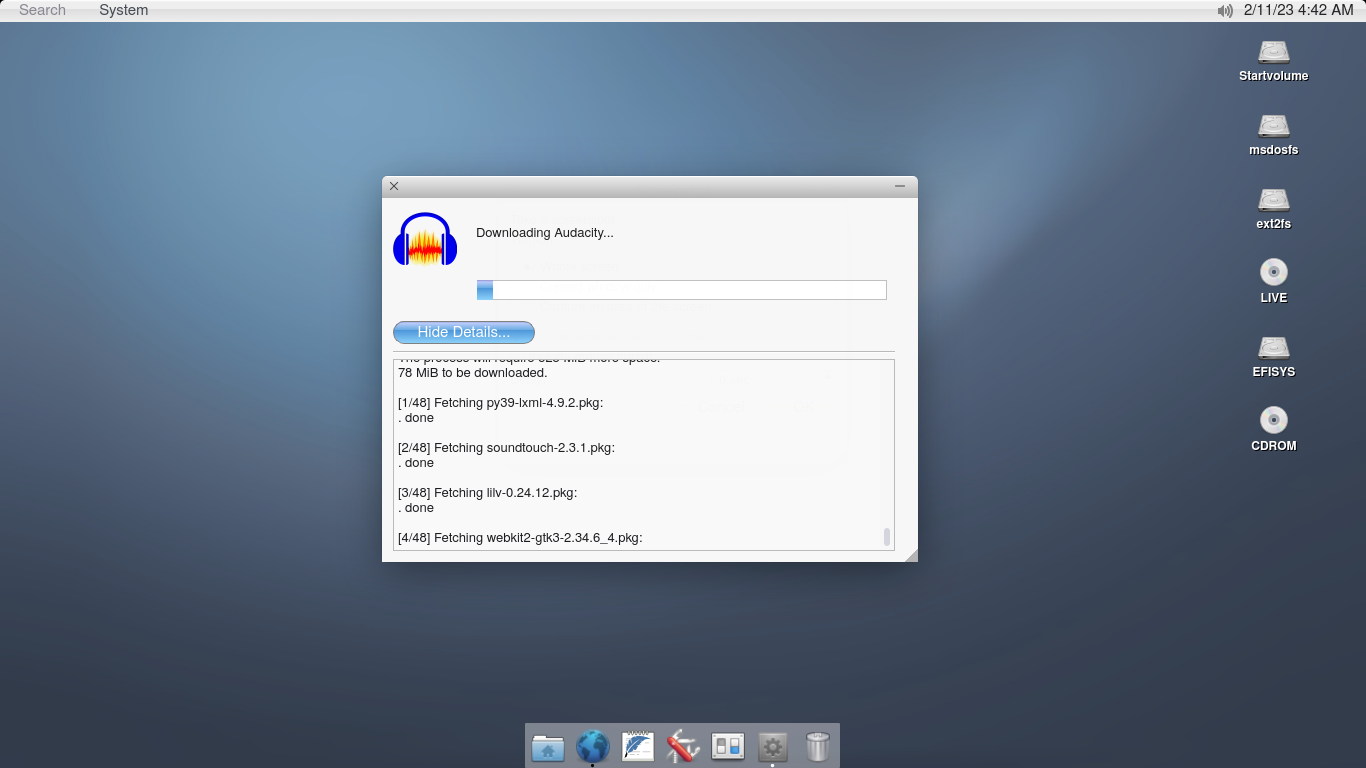Screen dimensions: 1366x768
Task: Launch the globe web browser in the dock
Action: click(593, 746)
